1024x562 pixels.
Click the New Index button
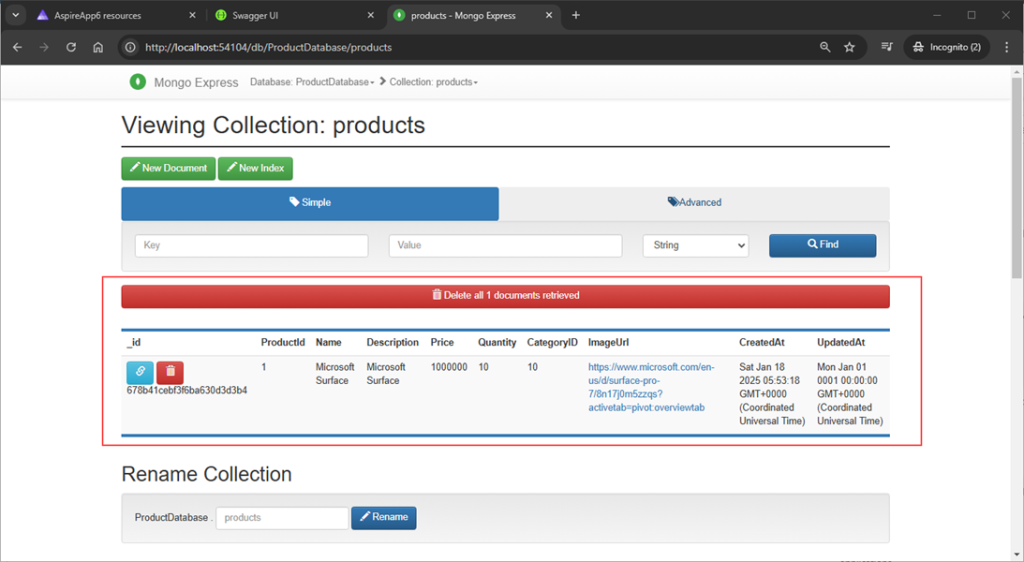pos(255,168)
